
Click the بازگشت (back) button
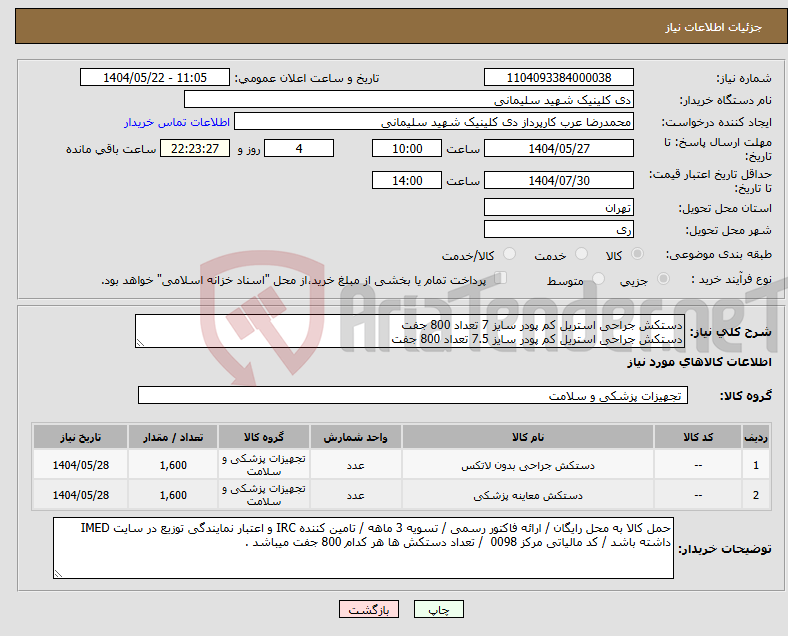click(369, 609)
